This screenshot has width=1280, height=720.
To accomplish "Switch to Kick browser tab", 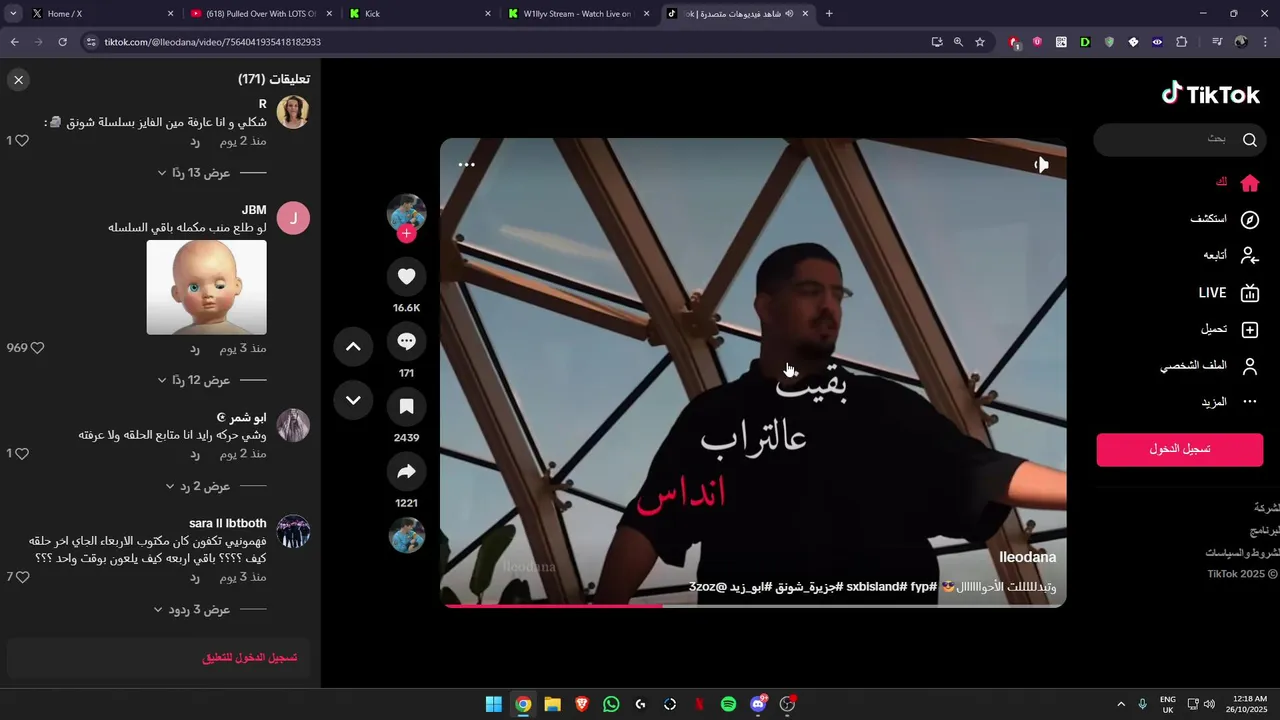I will coord(420,14).
